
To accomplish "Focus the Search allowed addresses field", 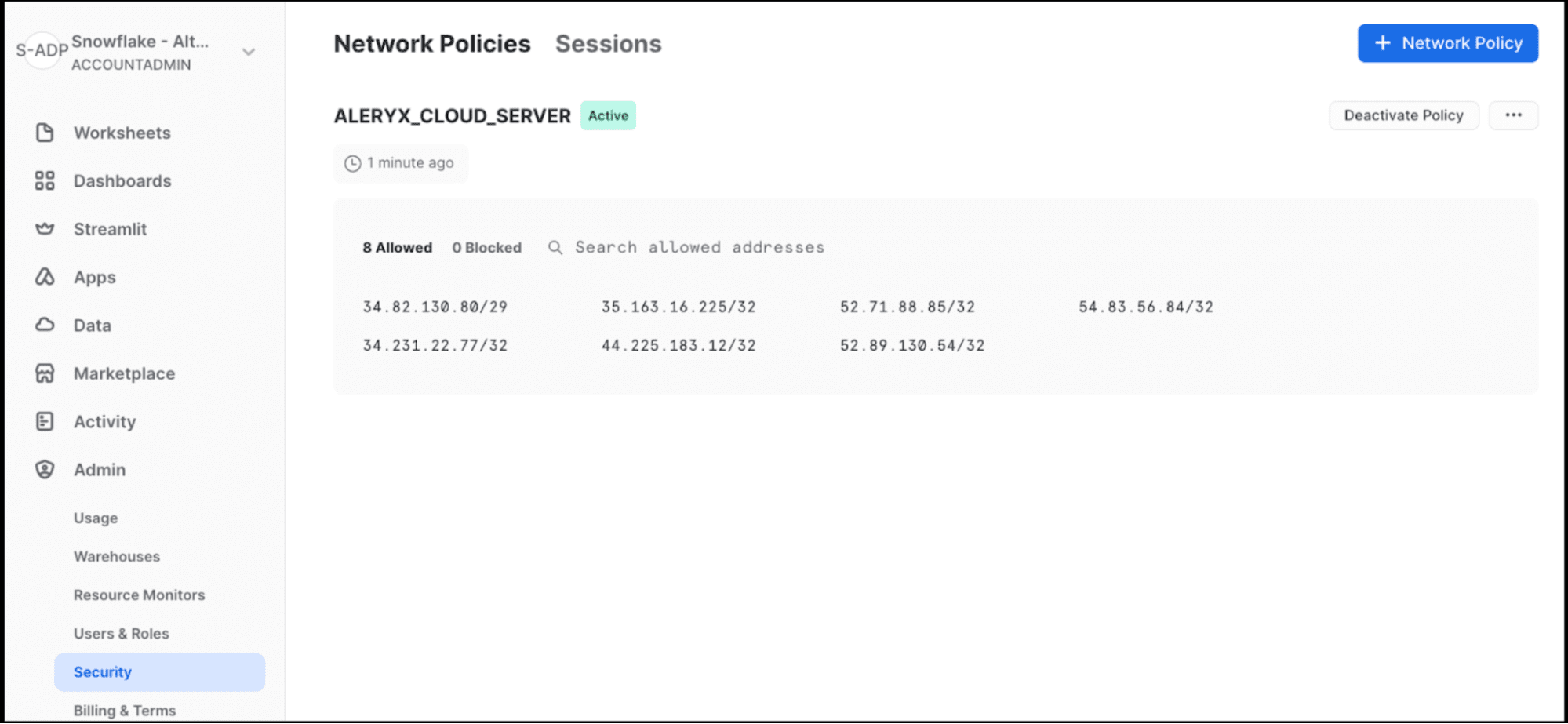I will (700, 248).
